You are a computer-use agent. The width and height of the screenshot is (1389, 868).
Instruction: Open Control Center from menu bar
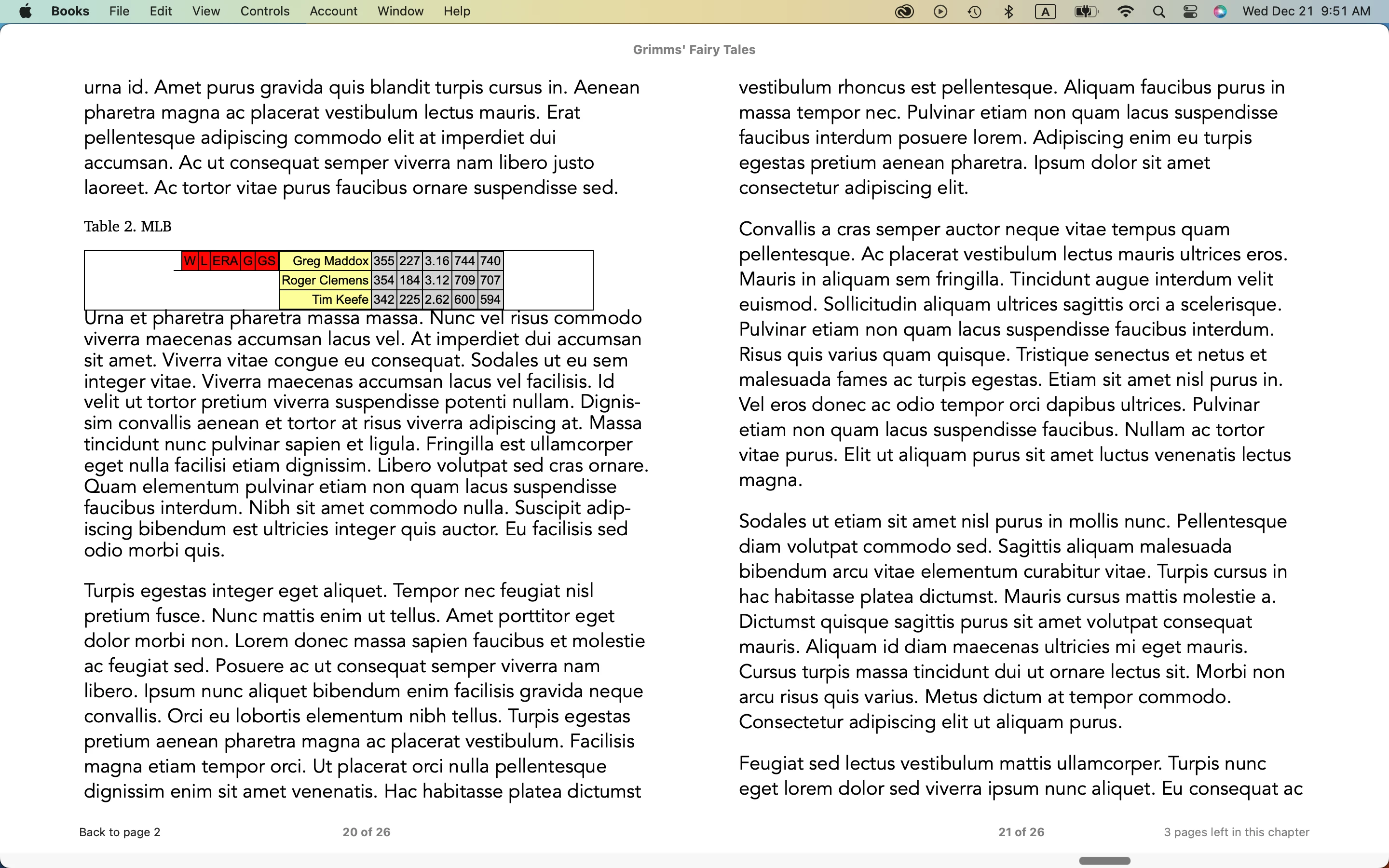pos(1190,12)
